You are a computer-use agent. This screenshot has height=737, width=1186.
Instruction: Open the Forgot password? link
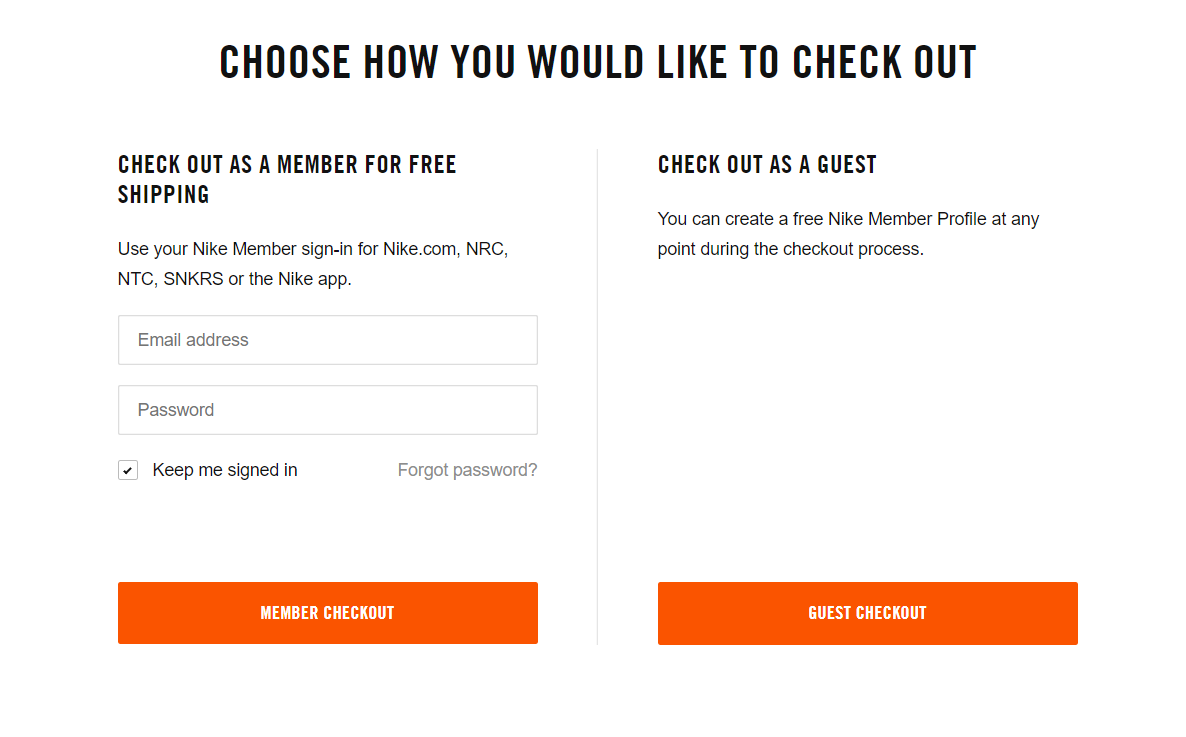pyautogui.click(x=467, y=470)
